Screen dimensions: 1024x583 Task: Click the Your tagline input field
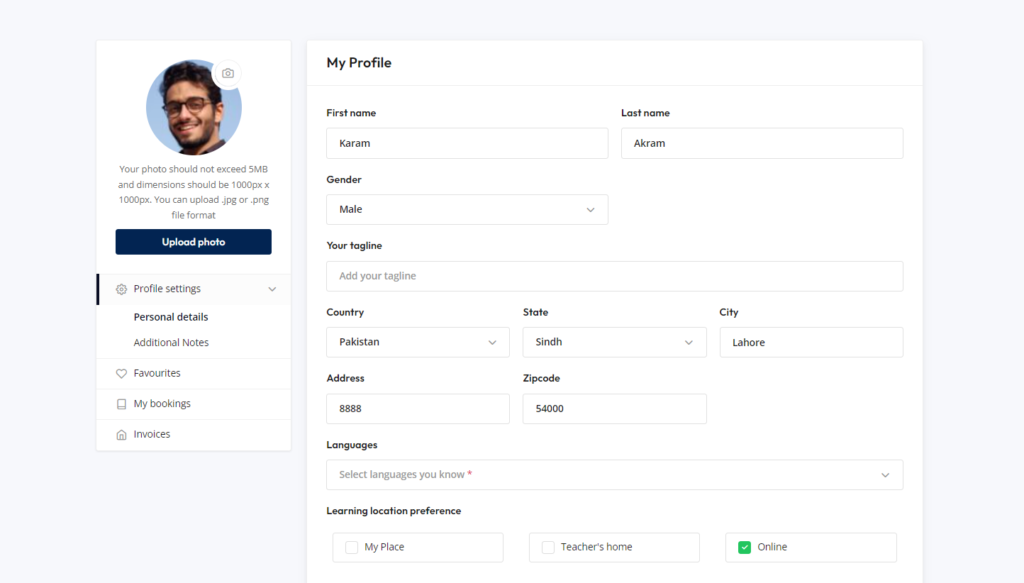tap(615, 276)
